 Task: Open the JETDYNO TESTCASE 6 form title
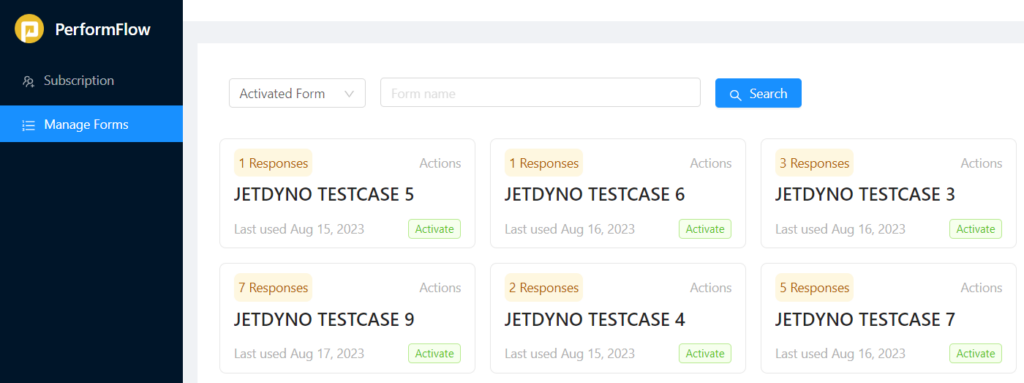595,195
